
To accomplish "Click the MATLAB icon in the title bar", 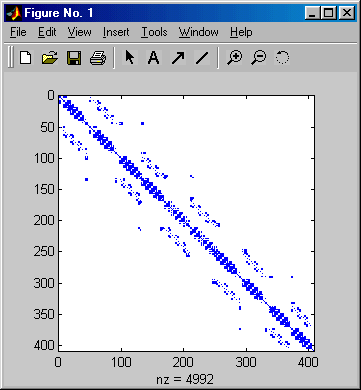I will [14, 13].
